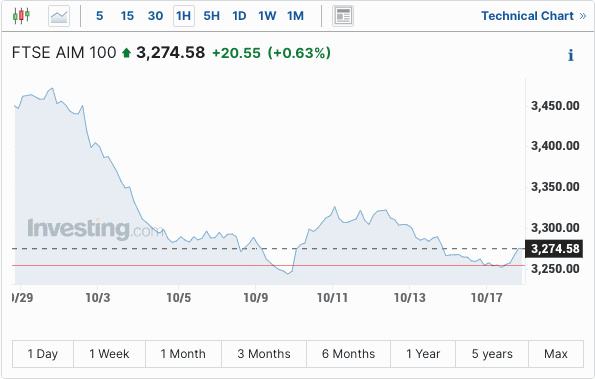595x379 pixels.
Task: Open the Technical Chart link
Action: click(x=534, y=16)
